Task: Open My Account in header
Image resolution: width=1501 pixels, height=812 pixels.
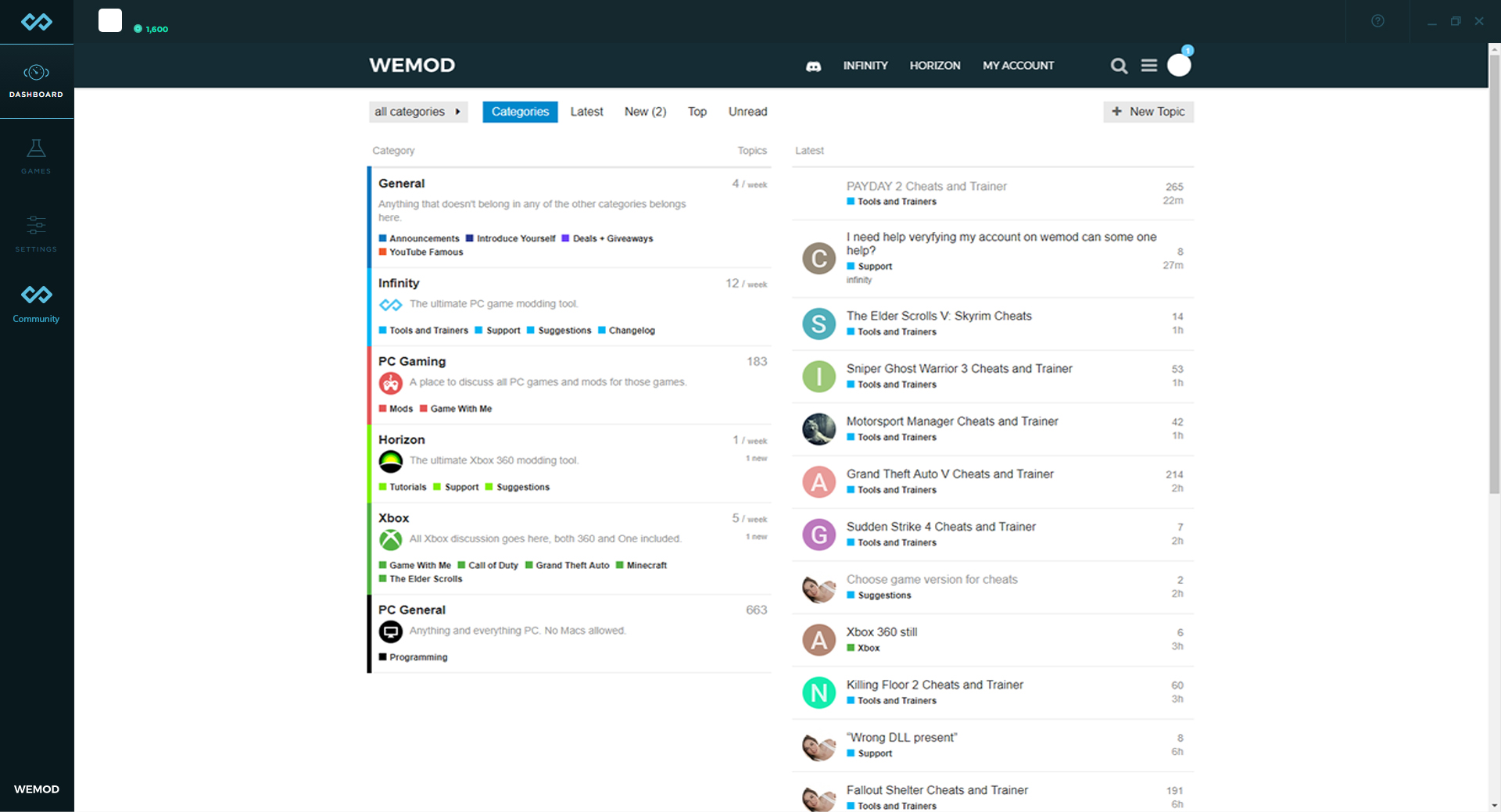Action: click(x=1018, y=66)
